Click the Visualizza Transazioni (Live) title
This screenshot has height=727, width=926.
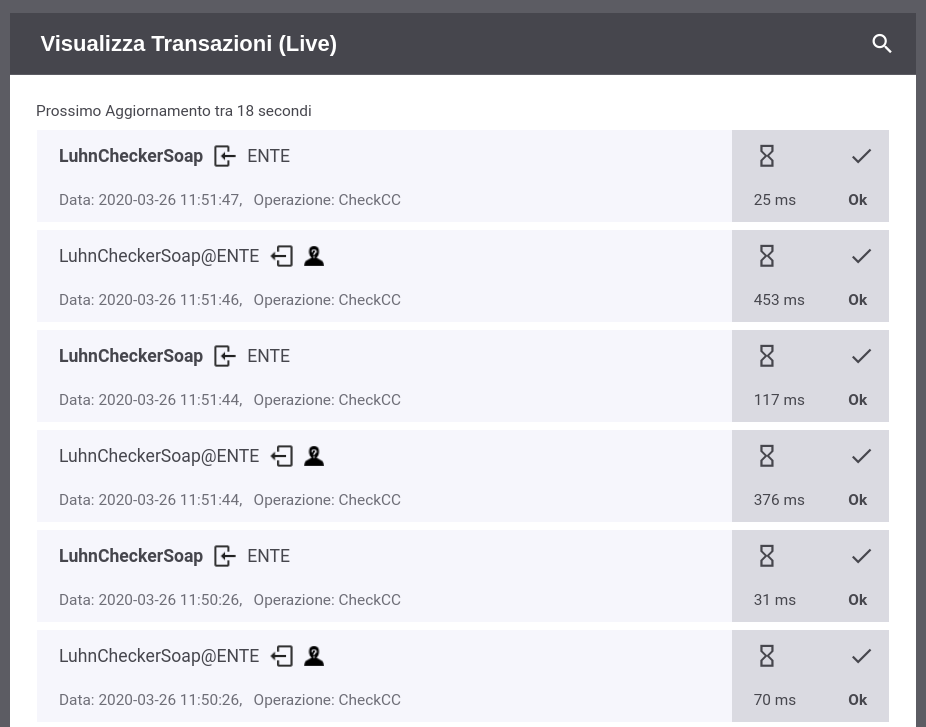pos(188,44)
